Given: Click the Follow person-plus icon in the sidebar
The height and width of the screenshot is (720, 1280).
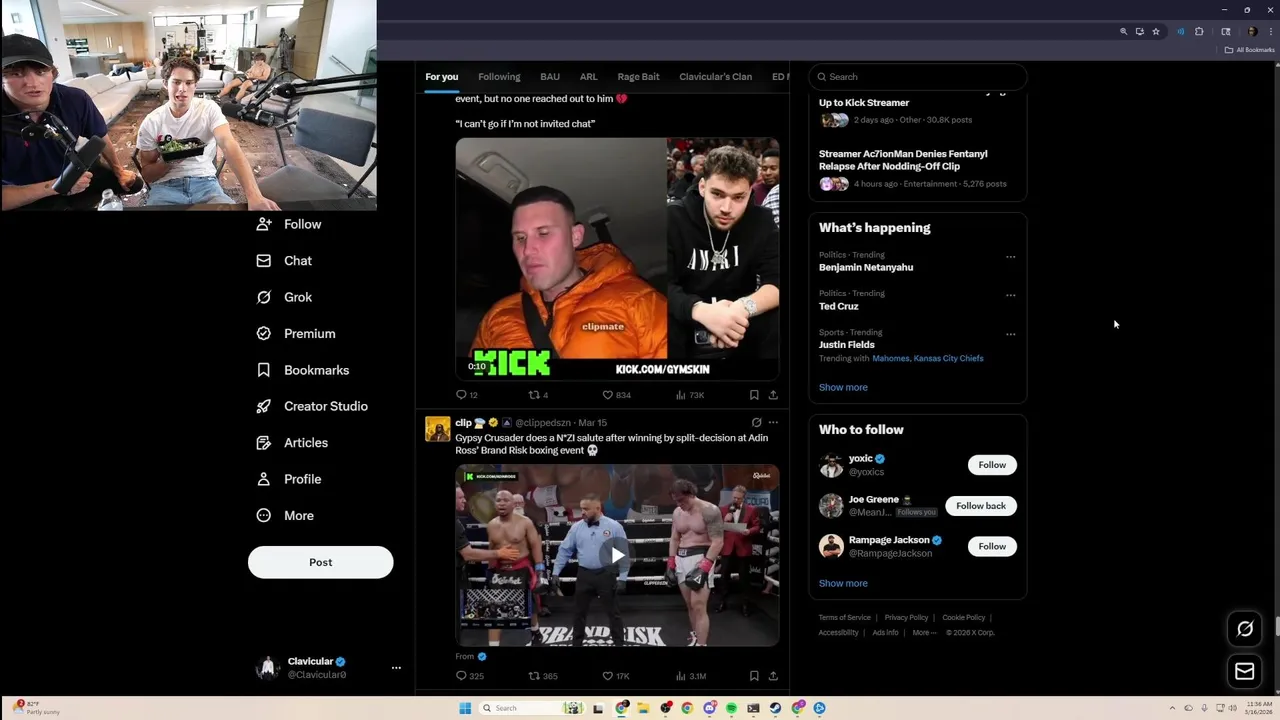Looking at the screenshot, I should [x=264, y=225].
